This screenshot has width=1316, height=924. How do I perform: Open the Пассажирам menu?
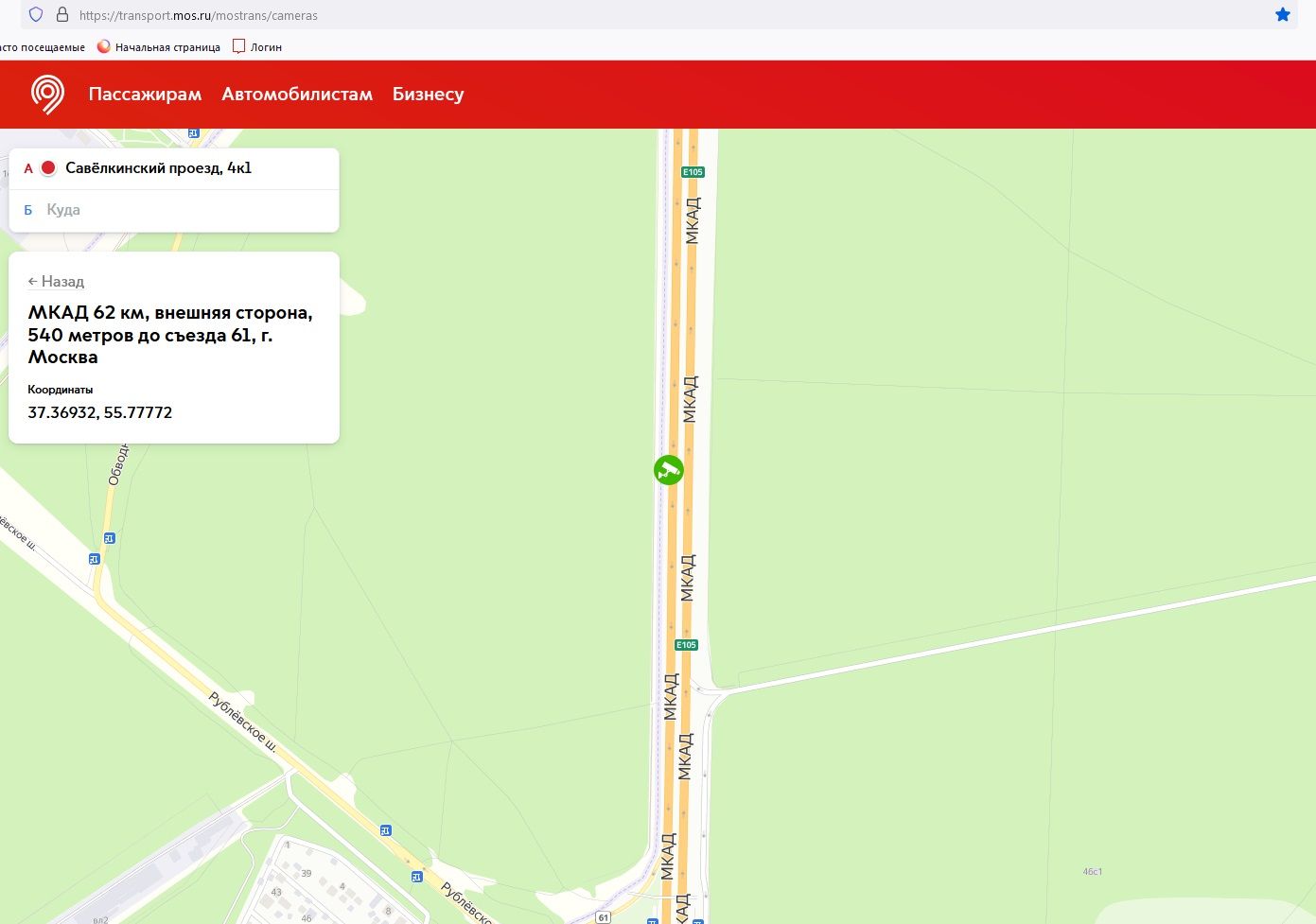(145, 95)
